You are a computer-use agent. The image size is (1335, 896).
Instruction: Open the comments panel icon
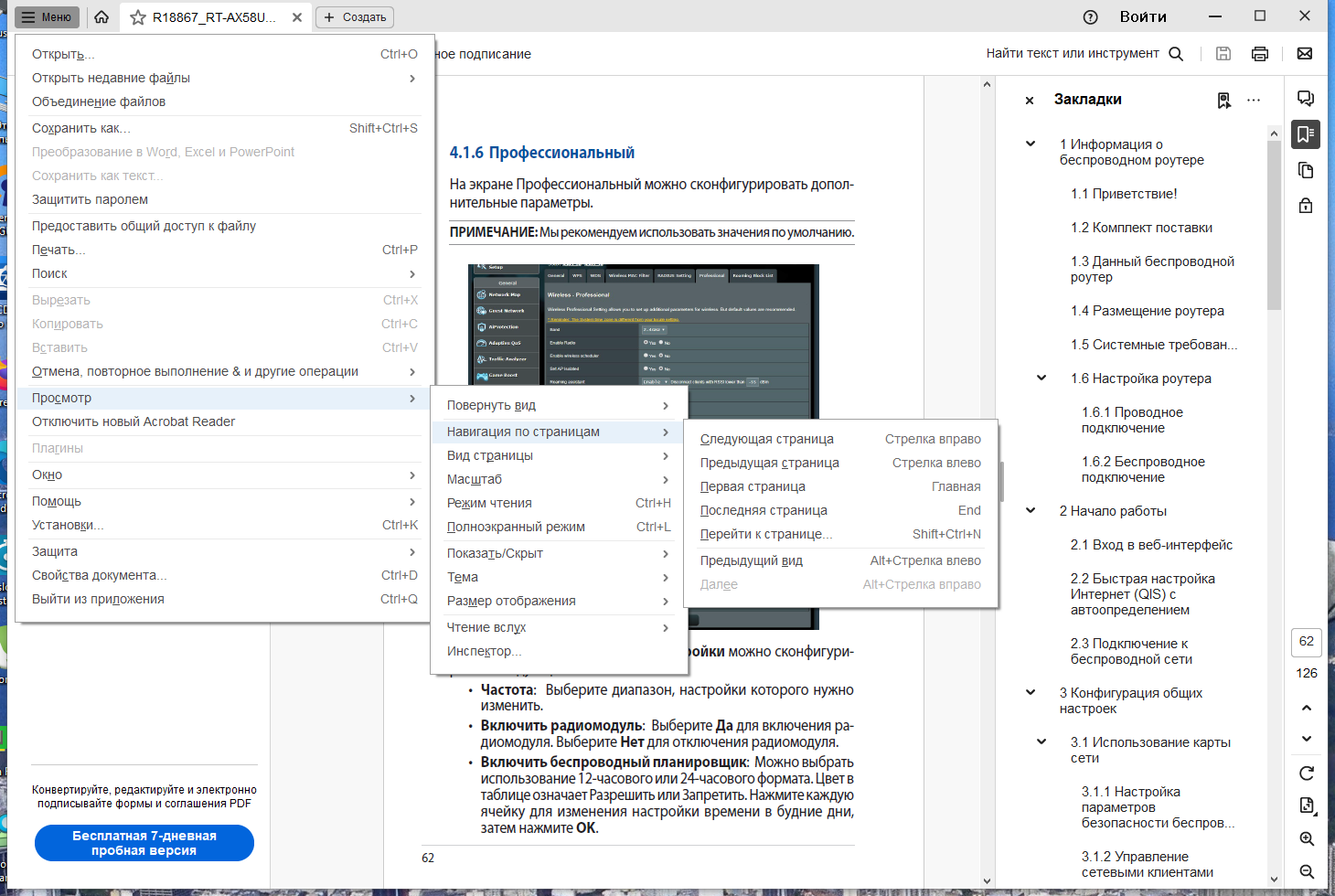(1306, 99)
